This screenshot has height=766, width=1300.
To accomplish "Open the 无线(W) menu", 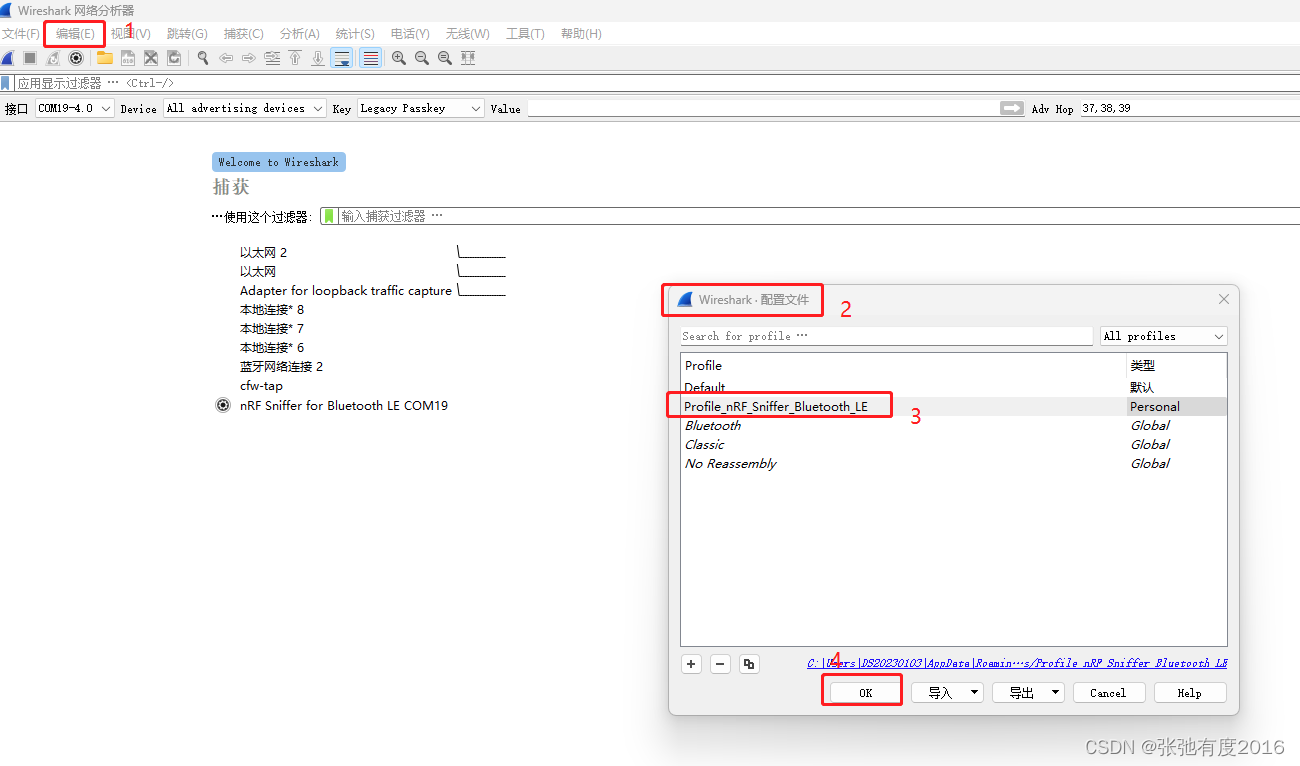I will tap(467, 33).
